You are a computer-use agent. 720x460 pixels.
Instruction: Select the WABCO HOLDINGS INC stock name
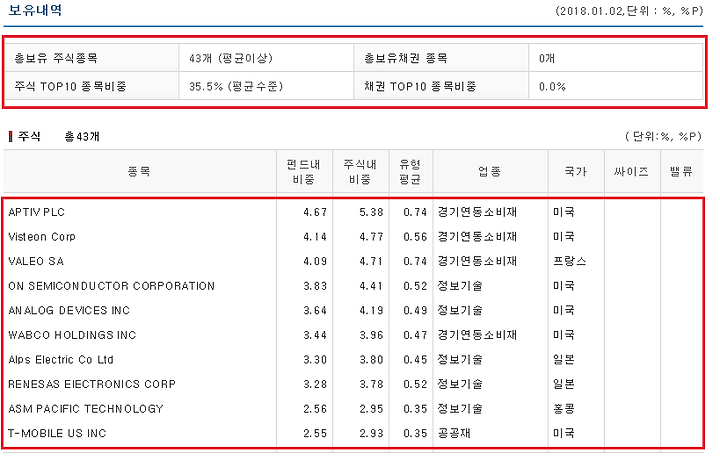point(73,335)
